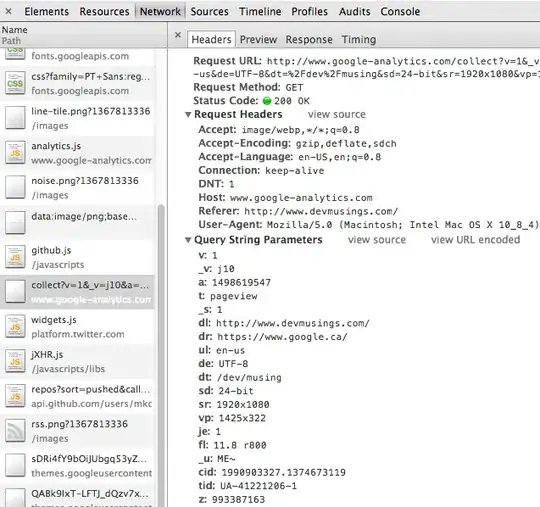
Task: Select the Headers tab
Action: (x=211, y=39)
